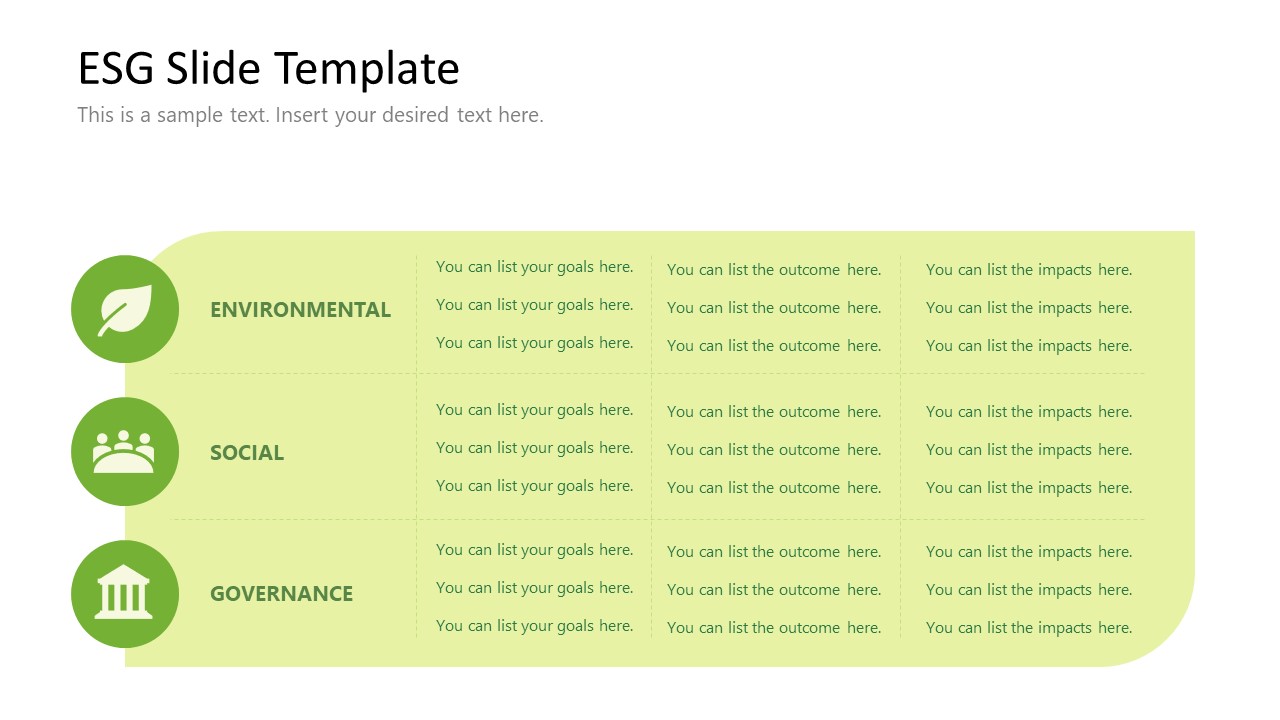Screen dimensions: 1280x720
Task: Click the middle impacts line in Social row
Action: [1029, 450]
